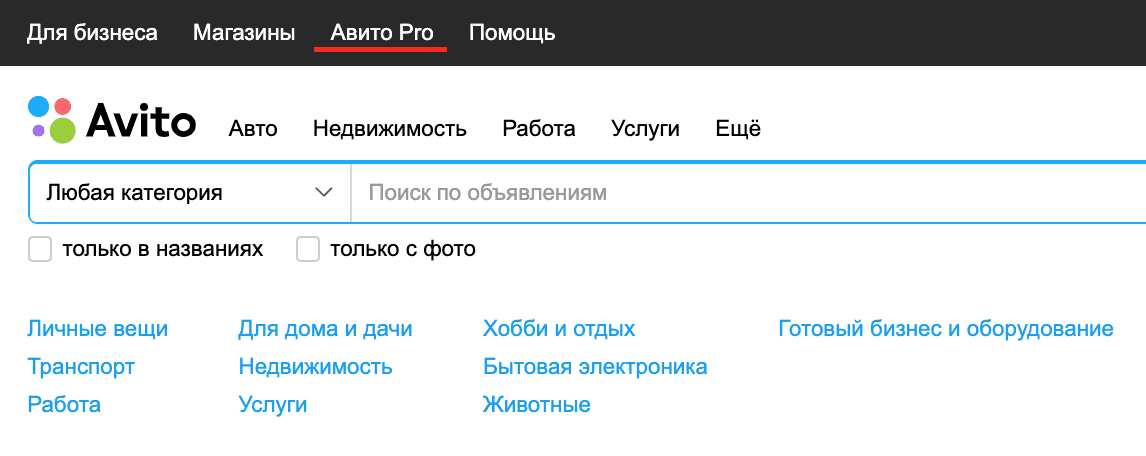Open the 'Бытовая электроника' category link
Viewport: 1146px width, 456px height.
tap(594, 367)
